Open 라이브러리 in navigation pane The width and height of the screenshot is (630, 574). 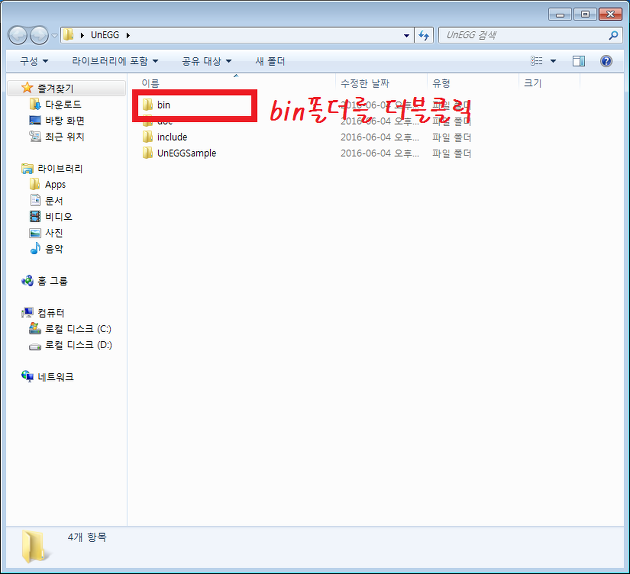tap(60, 168)
